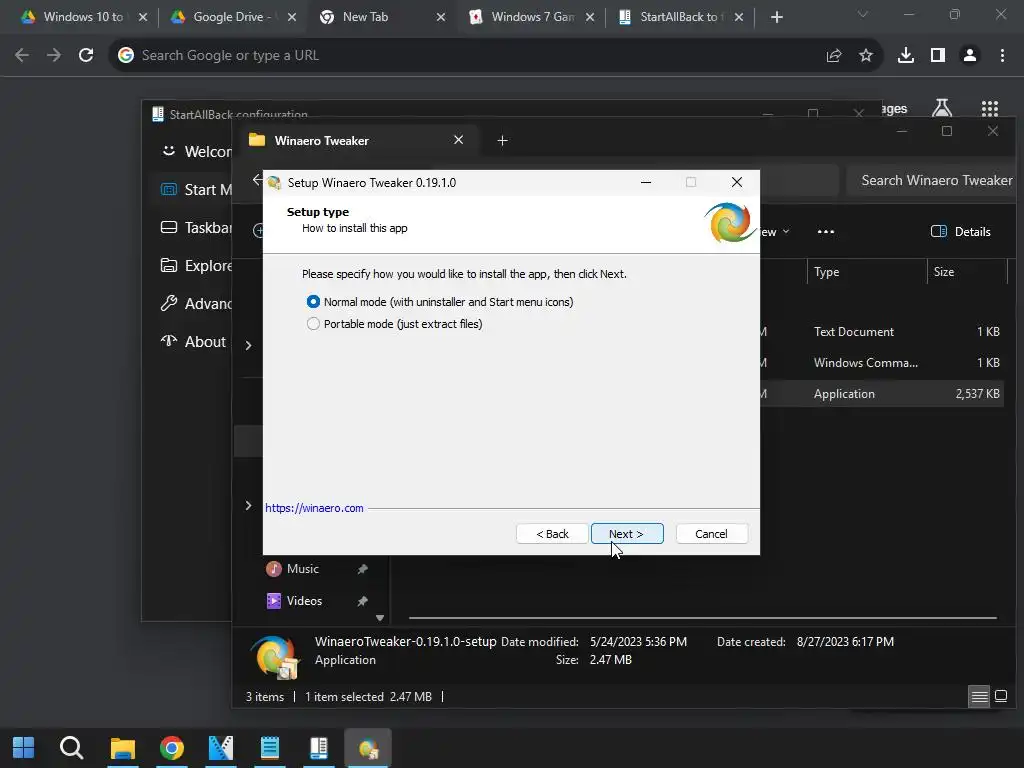The width and height of the screenshot is (1024, 768).
Task: Click navigation pane scroll down arrow
Action: pos(379,618)
